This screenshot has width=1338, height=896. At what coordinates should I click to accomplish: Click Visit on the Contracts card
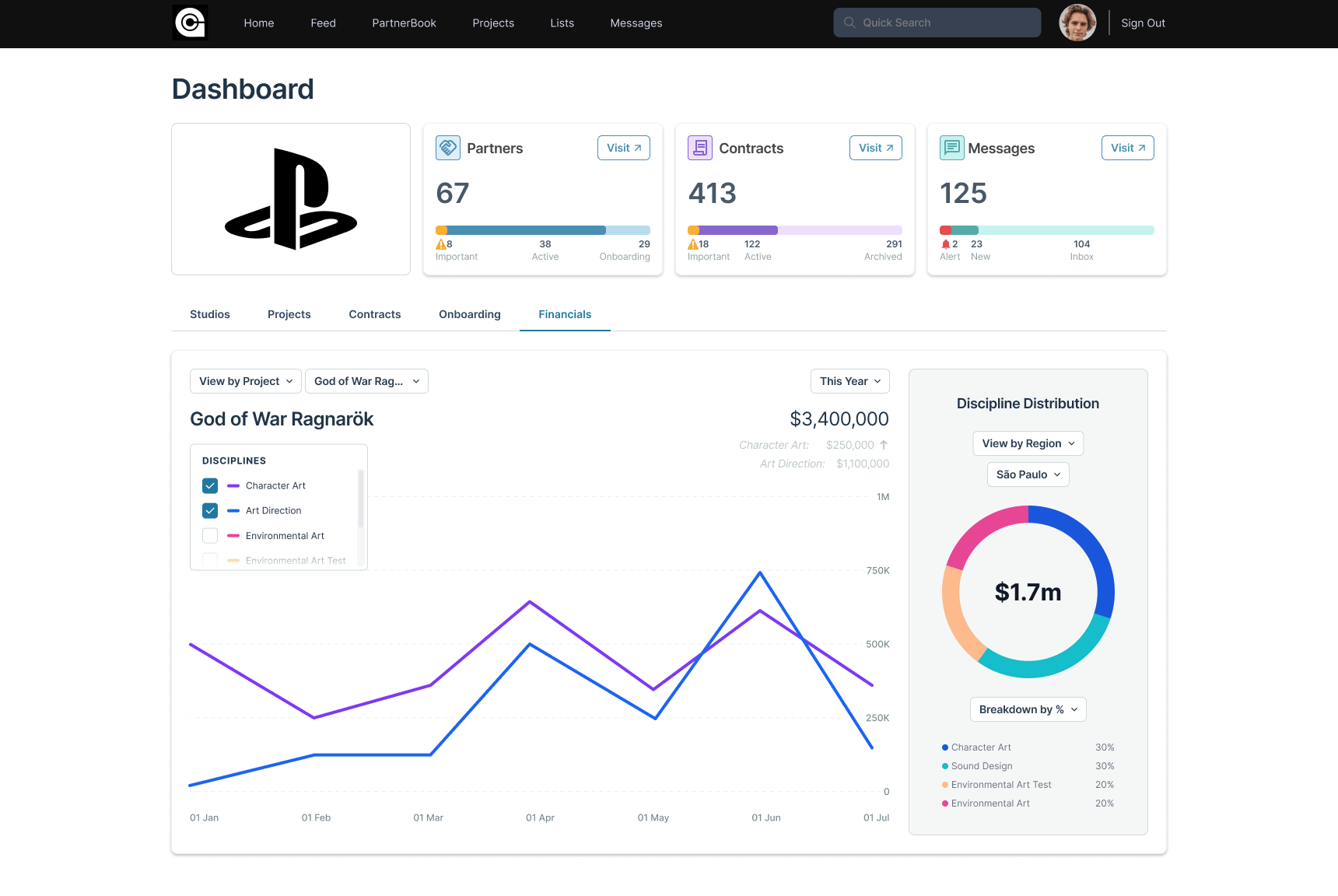coord(876,148)
